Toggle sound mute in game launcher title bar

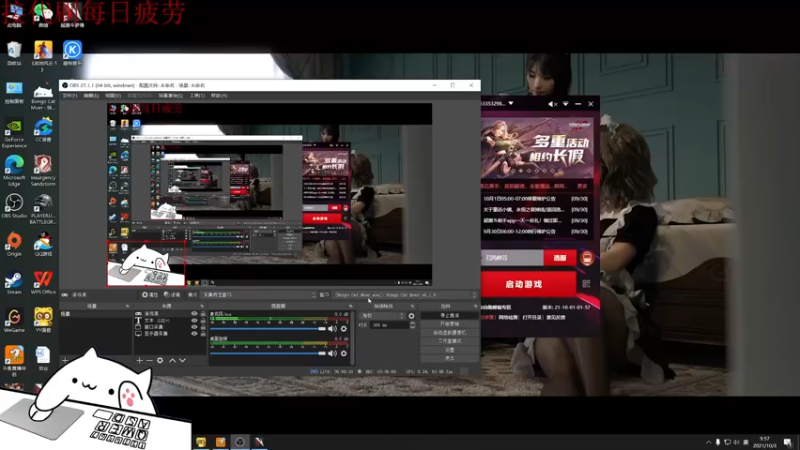(x=553, y=104)
